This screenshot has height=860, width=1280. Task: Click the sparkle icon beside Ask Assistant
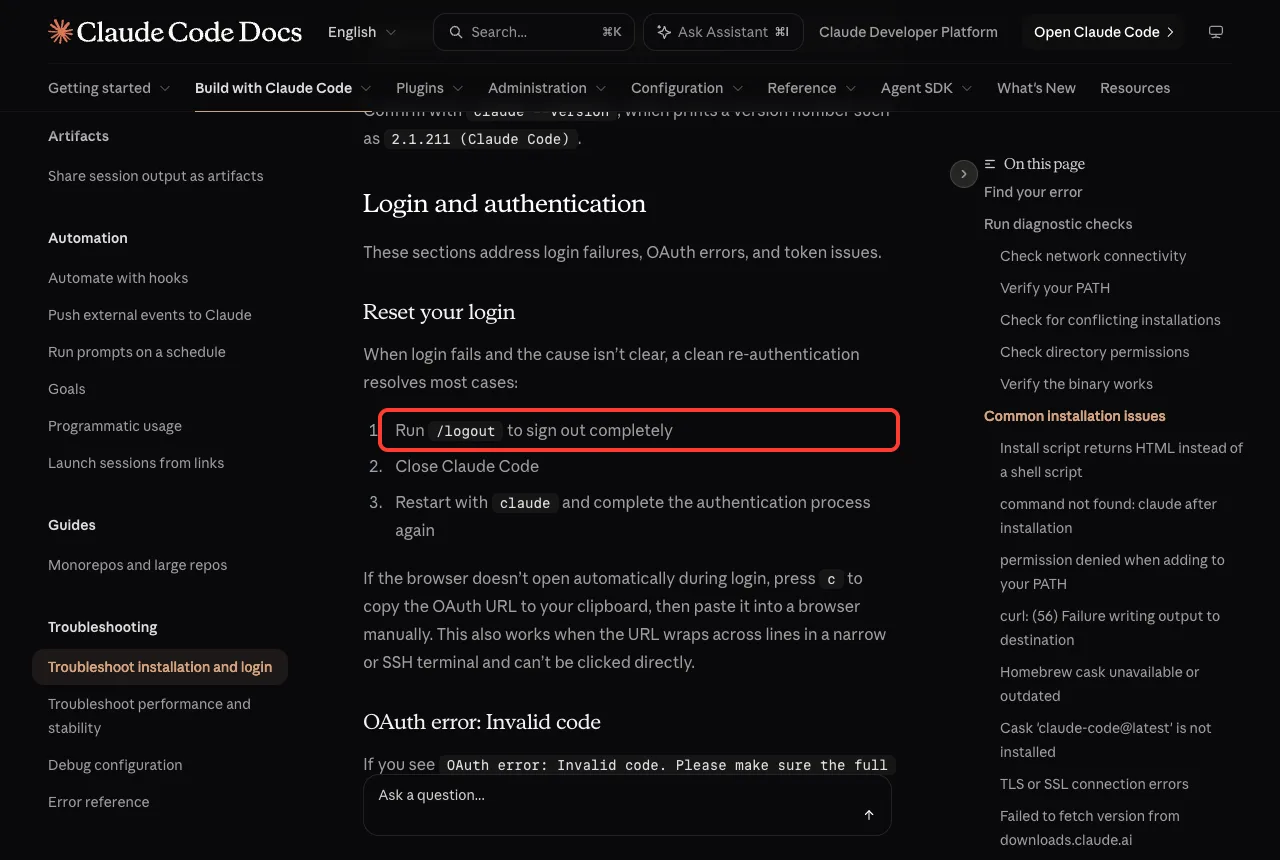coord(664,32)
